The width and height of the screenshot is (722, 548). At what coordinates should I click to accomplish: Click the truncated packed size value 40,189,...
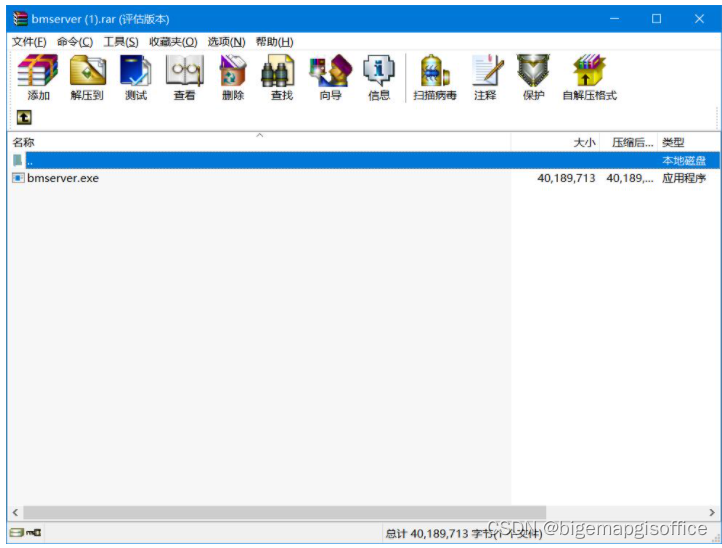click(x=629, y=178)
